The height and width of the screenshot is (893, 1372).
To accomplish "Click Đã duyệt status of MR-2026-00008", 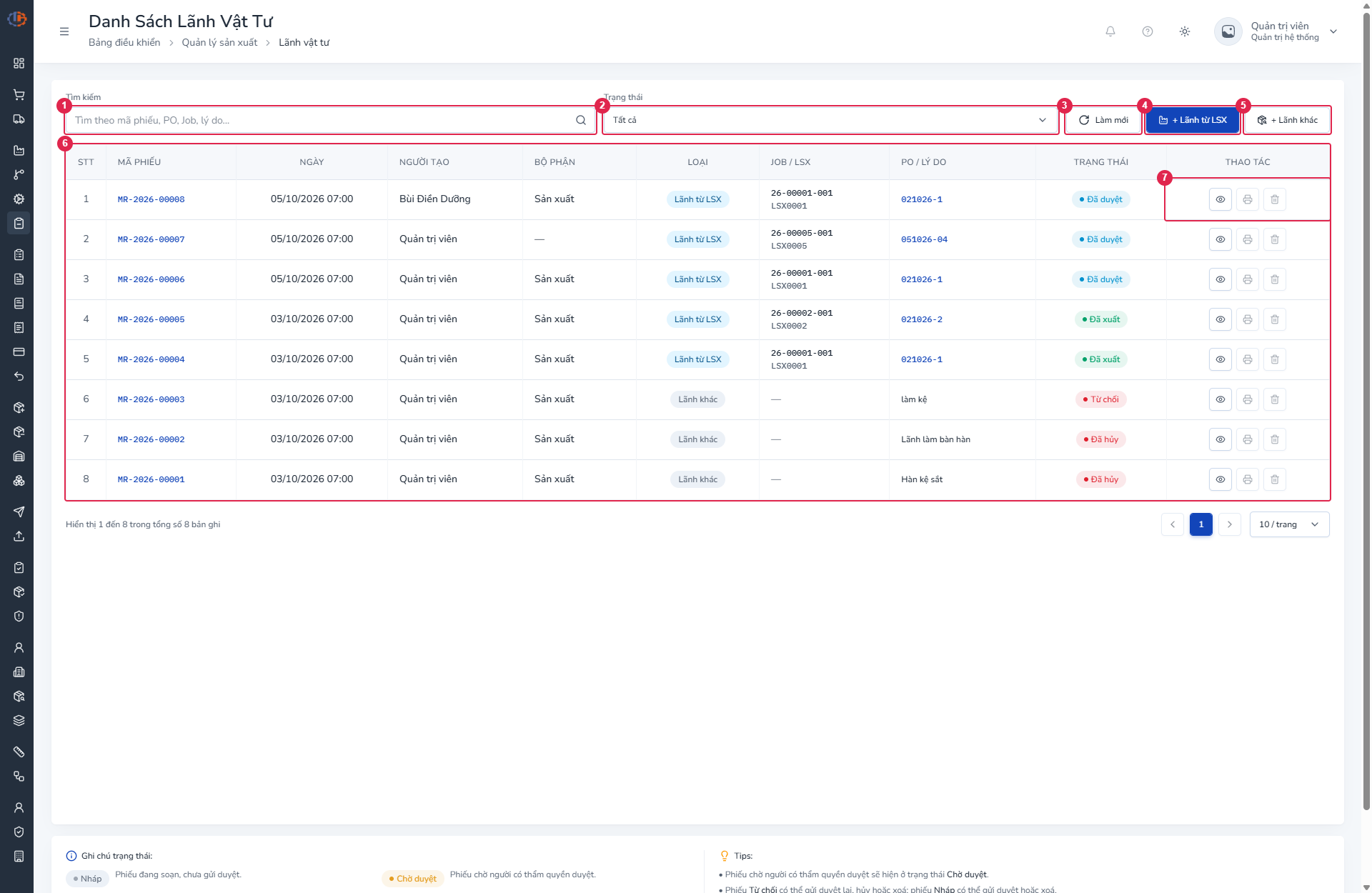I will pos(1100,199).
